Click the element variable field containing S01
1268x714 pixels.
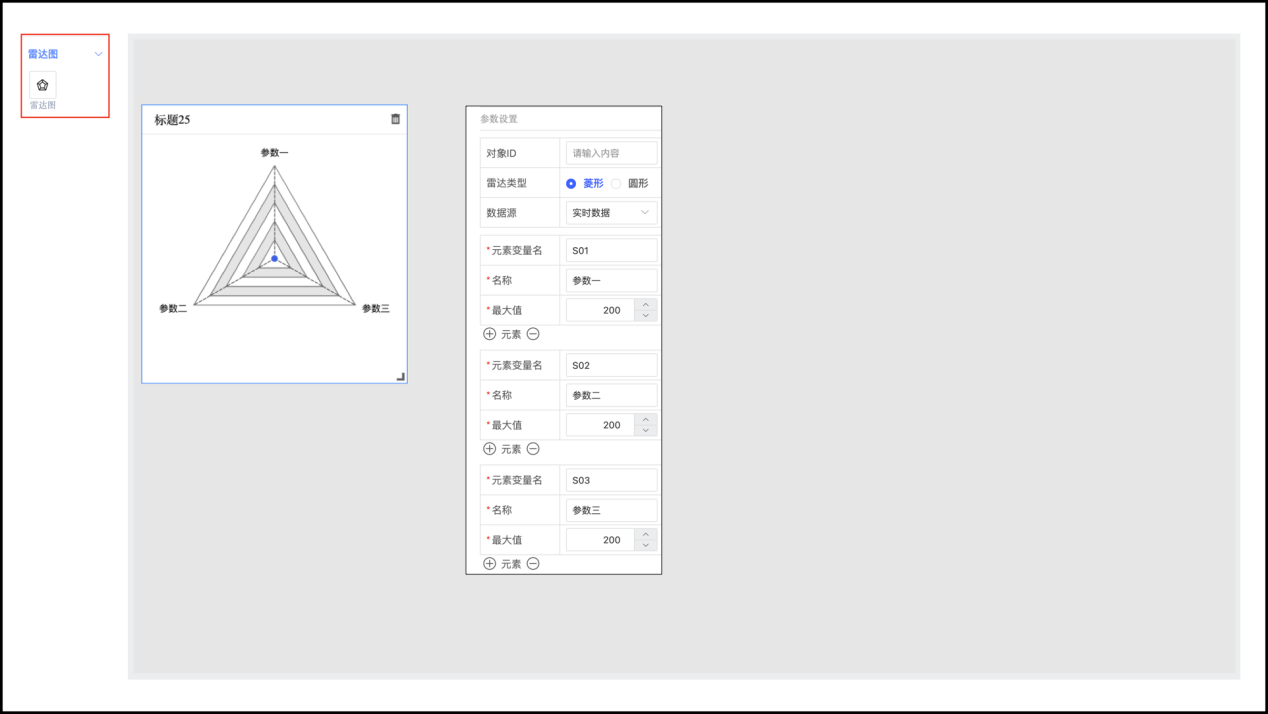pos(611,251)
